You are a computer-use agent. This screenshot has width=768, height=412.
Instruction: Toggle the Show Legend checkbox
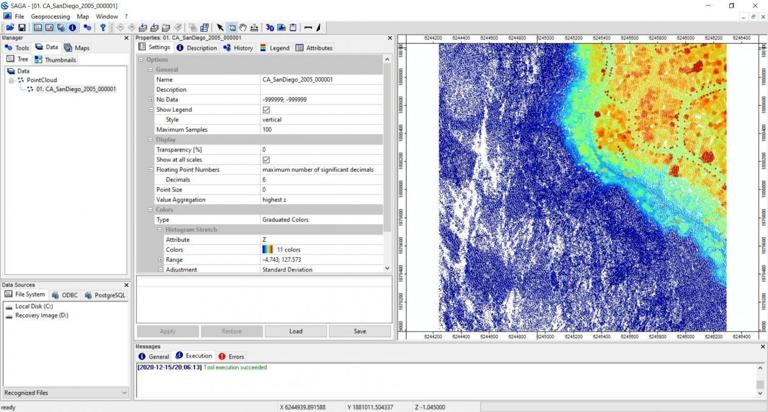tap(266, 110)
